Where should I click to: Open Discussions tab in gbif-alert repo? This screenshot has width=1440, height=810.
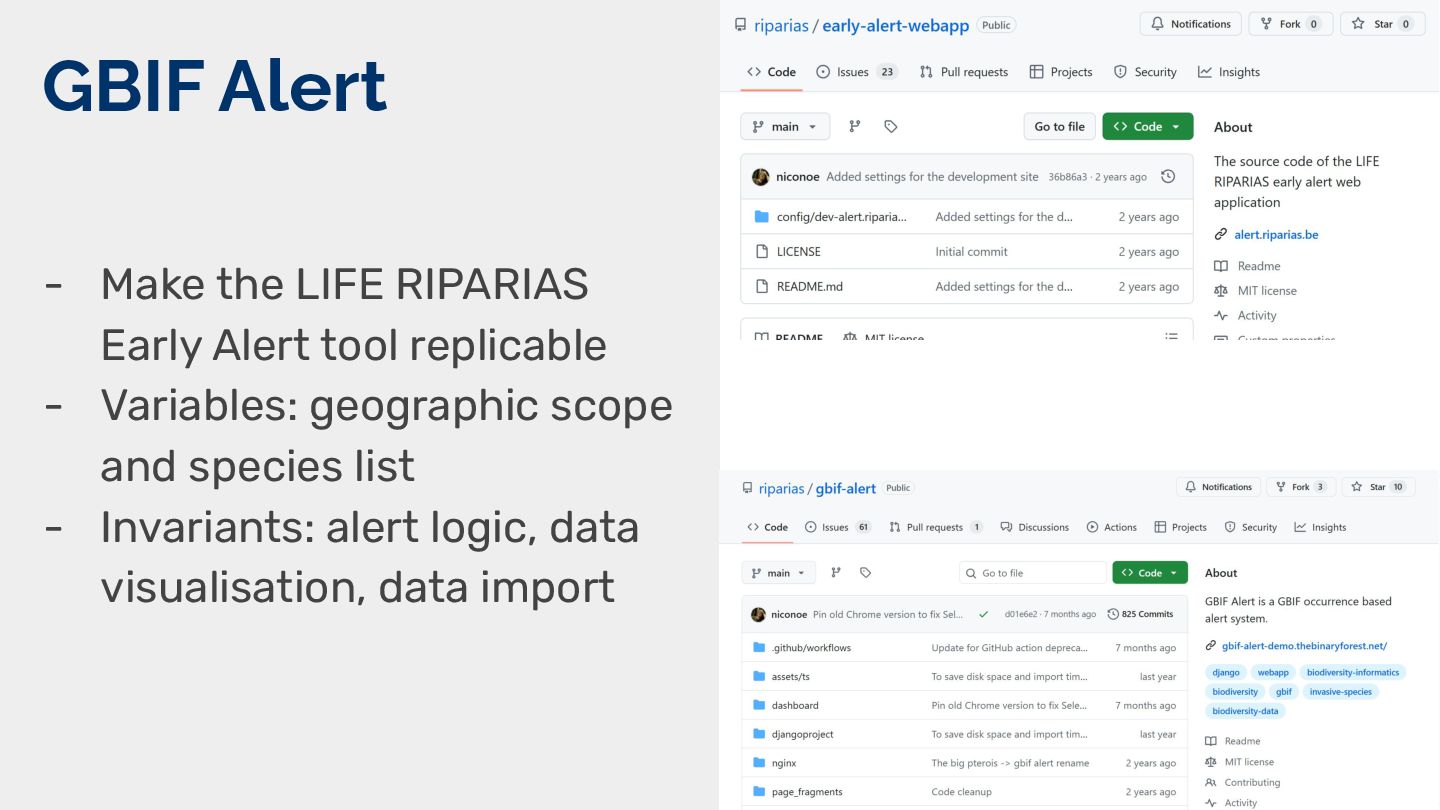coord(1035,527)
